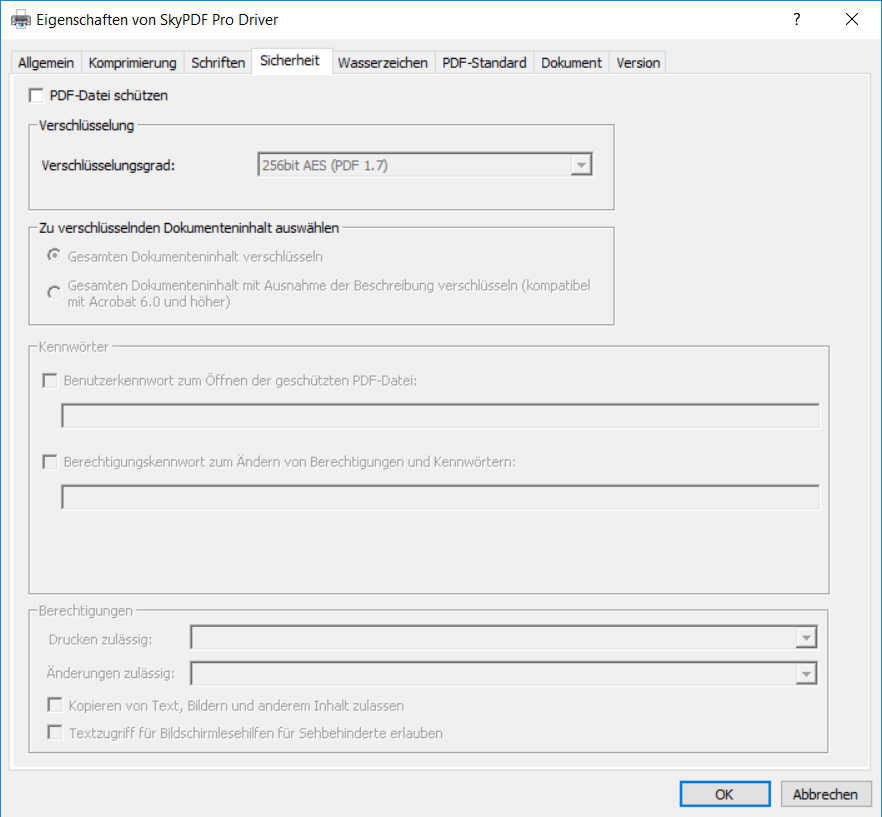Image resolution: width=882 pixels, height=817 pixels.
Task: Select encrypt except Beschreibung radio option
Action: click(x=54, y=292)
